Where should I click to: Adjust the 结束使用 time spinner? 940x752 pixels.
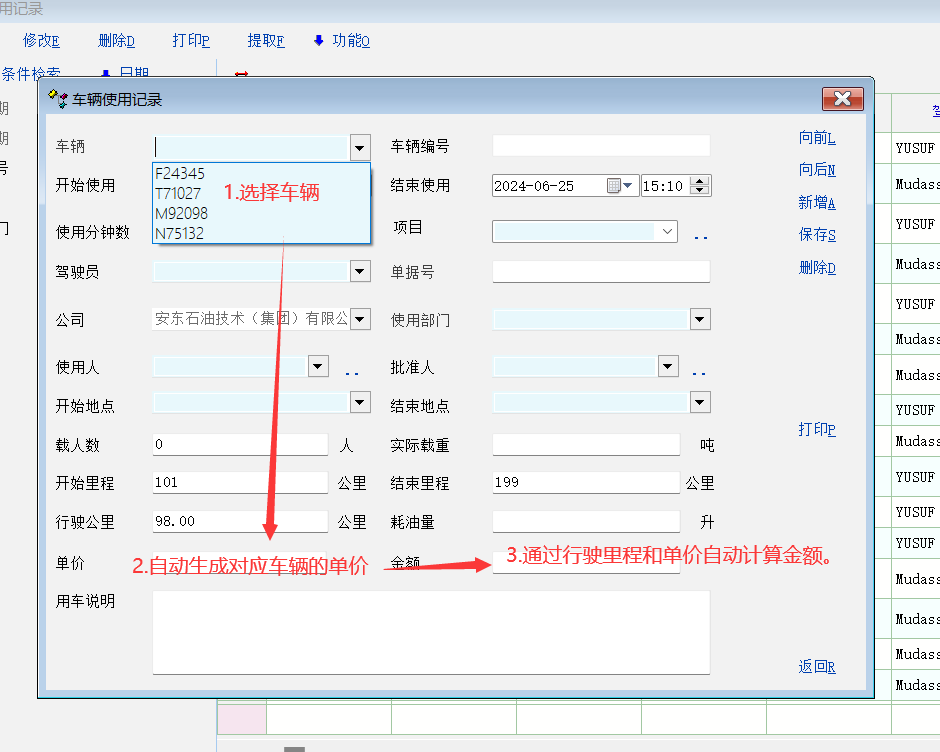[x=700, y=186]
